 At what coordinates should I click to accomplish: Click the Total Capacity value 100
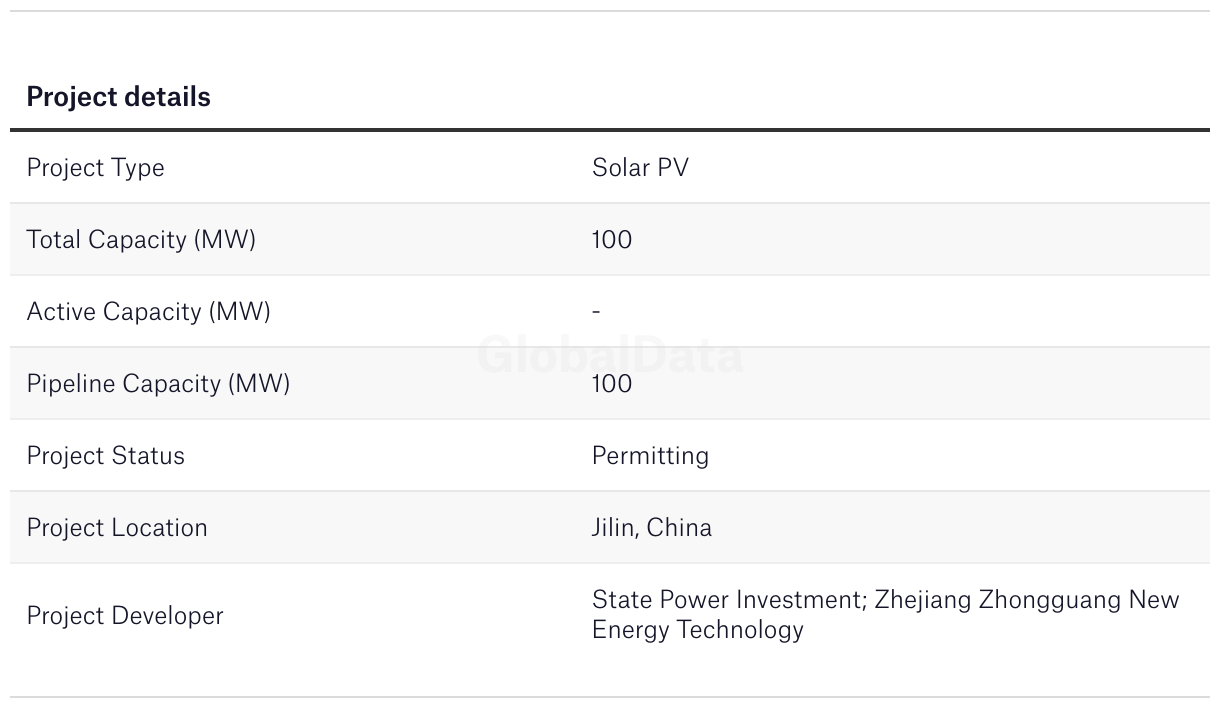click(x=612, y=239)
